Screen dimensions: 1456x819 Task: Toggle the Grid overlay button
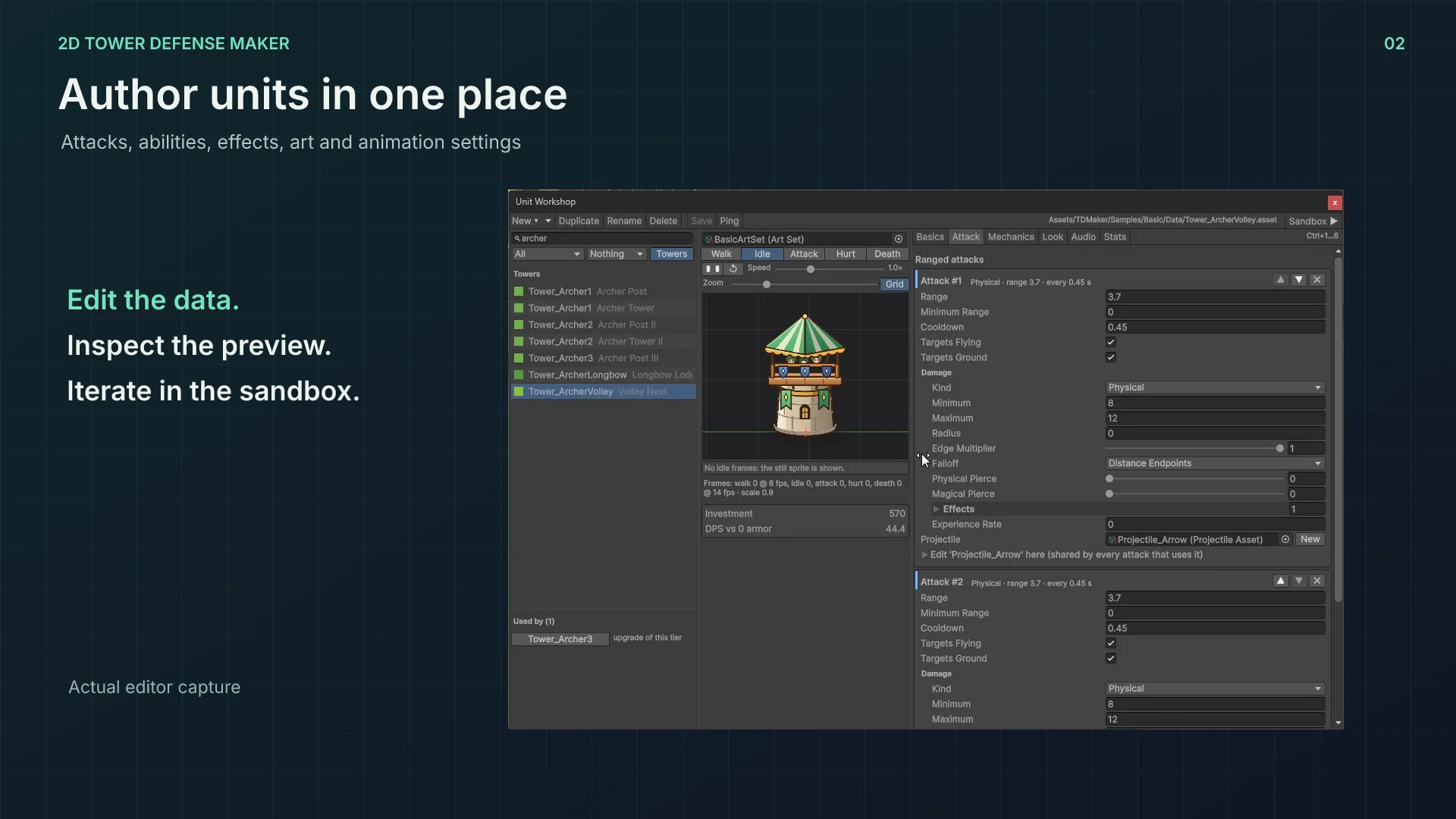point(894,284)
